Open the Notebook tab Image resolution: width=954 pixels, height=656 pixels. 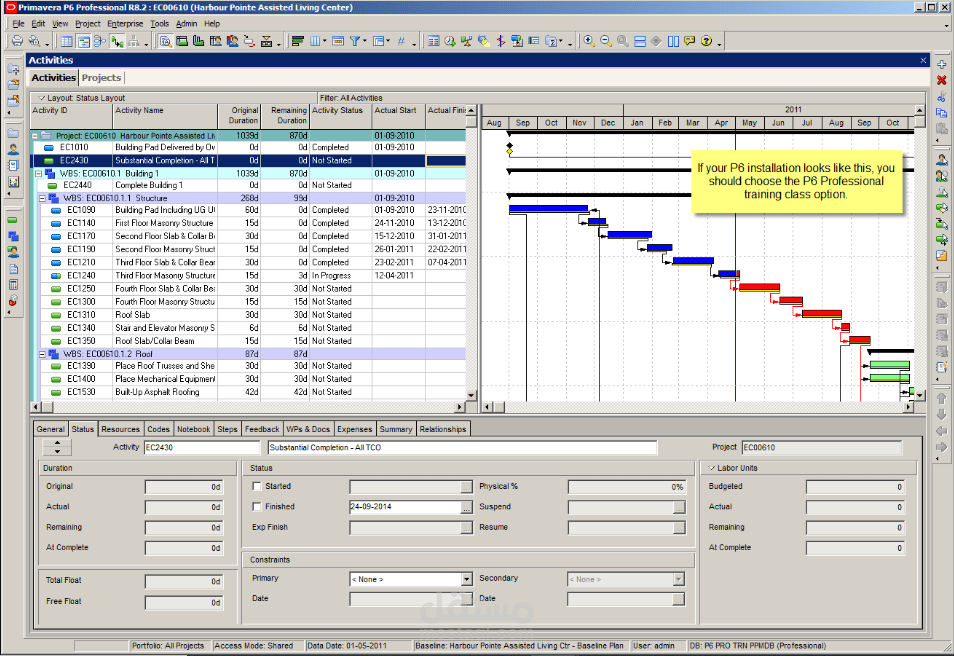pyautogui.click(x=193, y=429)
